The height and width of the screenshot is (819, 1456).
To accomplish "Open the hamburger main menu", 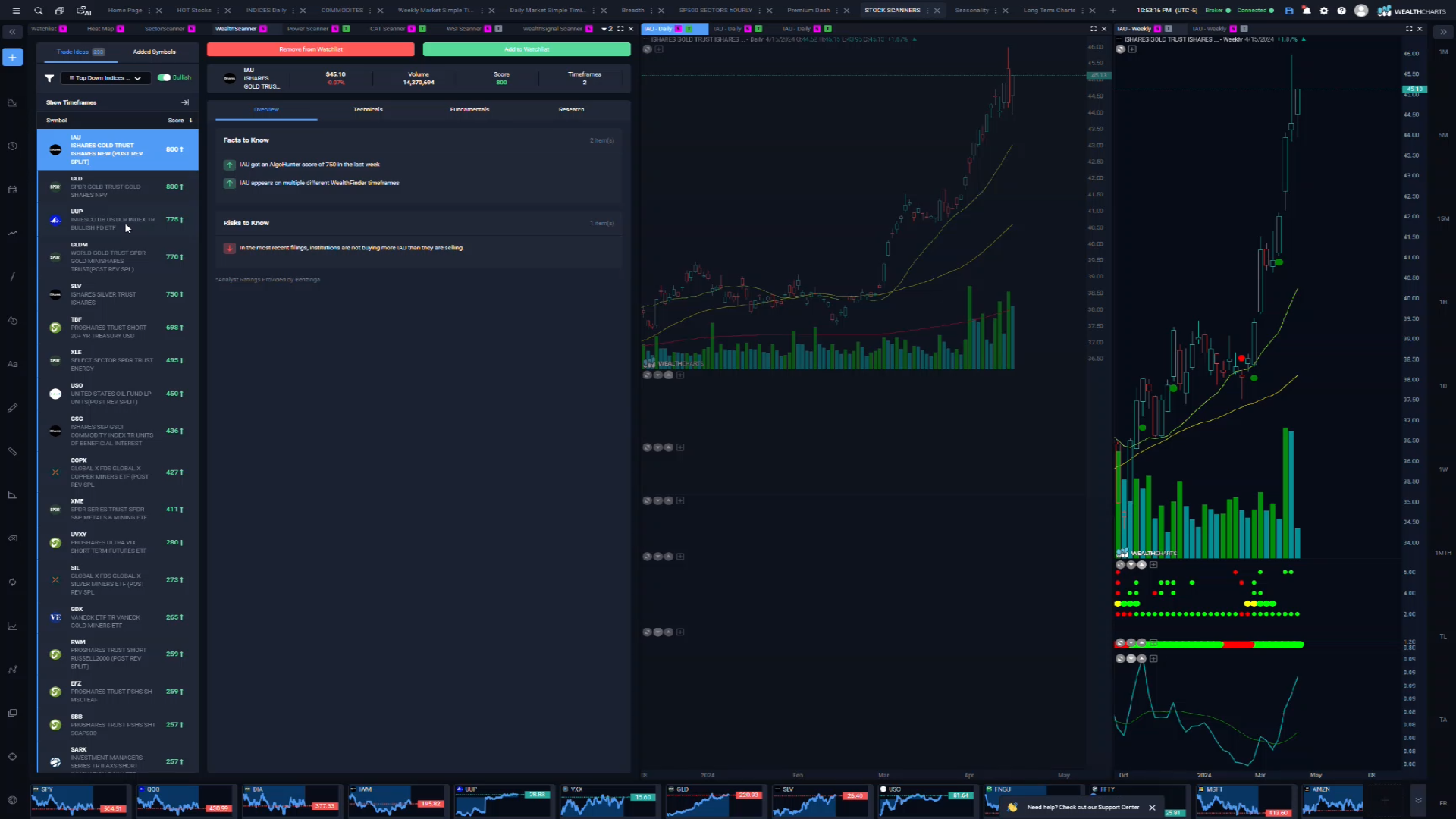I will pos(16,11).
